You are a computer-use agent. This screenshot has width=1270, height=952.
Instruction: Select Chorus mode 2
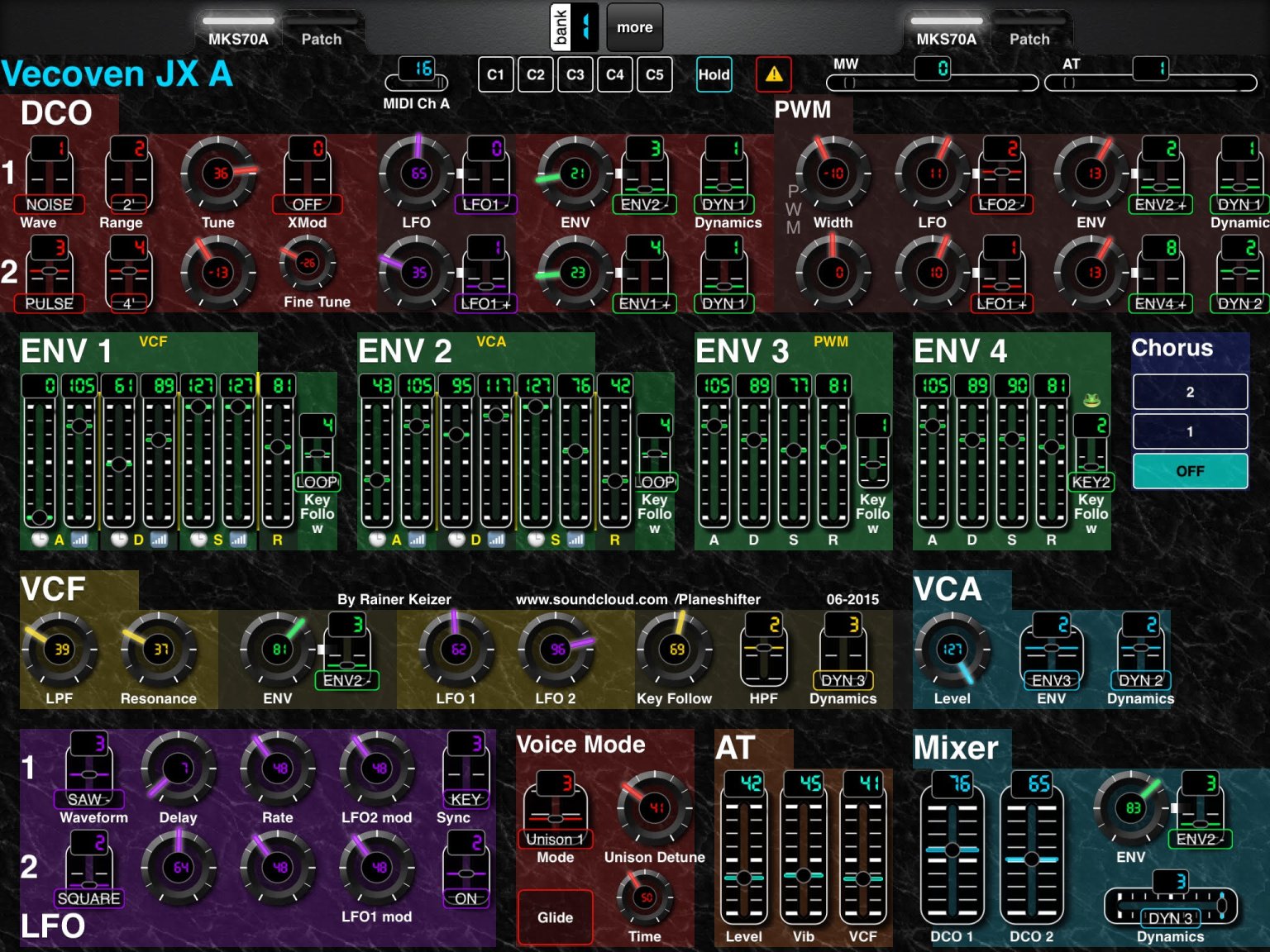click(1190, 392)
